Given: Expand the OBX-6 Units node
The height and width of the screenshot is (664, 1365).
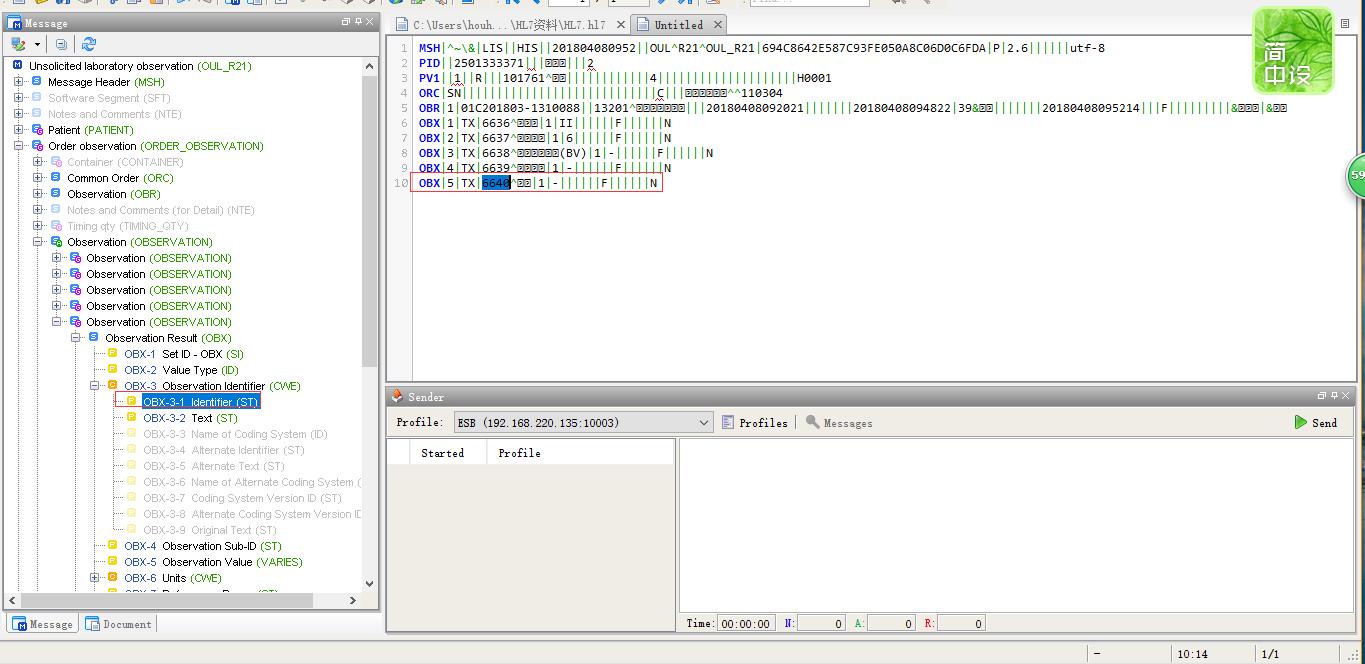Looking at the screenshot, I should coord(95,578).
